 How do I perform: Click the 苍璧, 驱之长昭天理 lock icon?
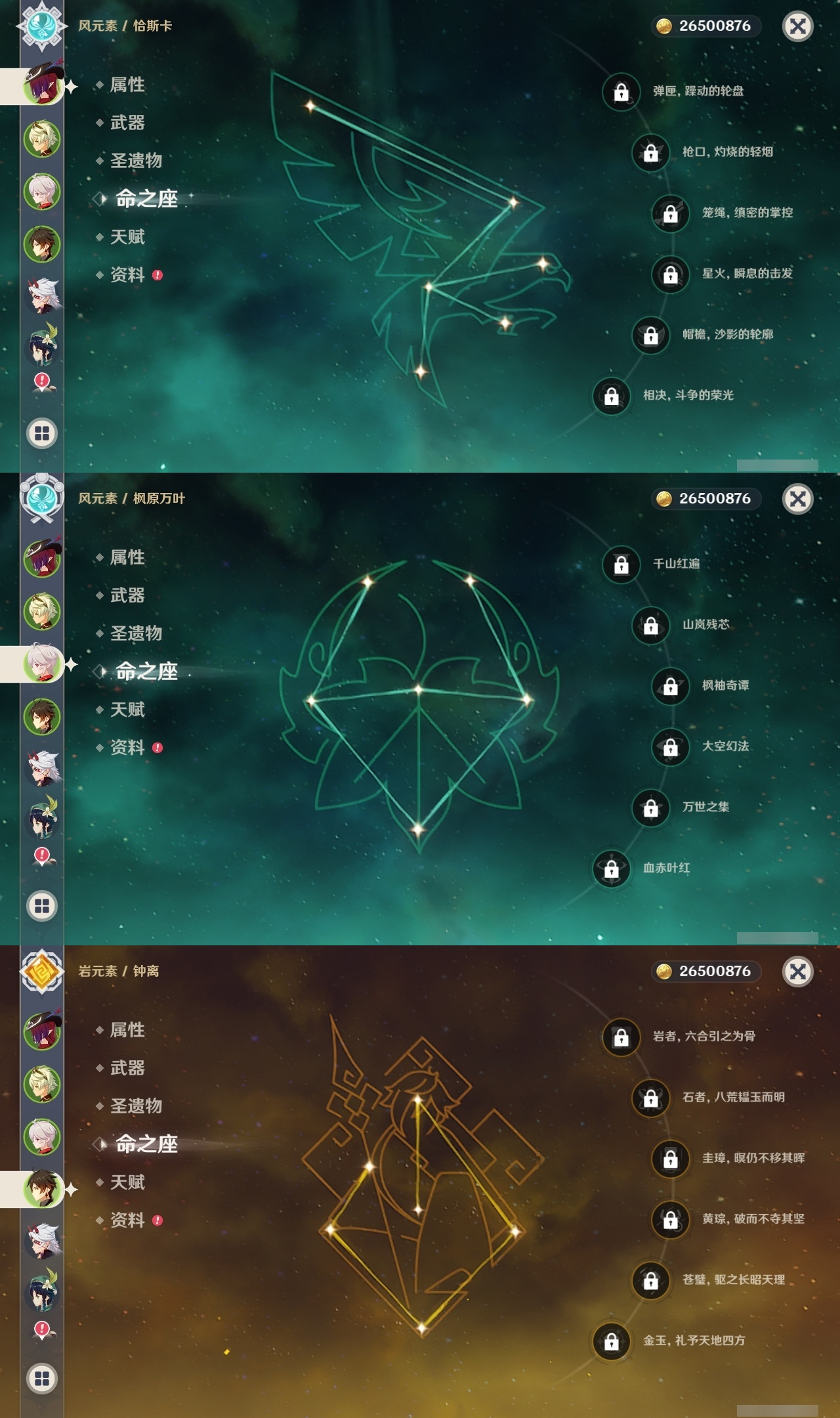[x=650, y=1280]
